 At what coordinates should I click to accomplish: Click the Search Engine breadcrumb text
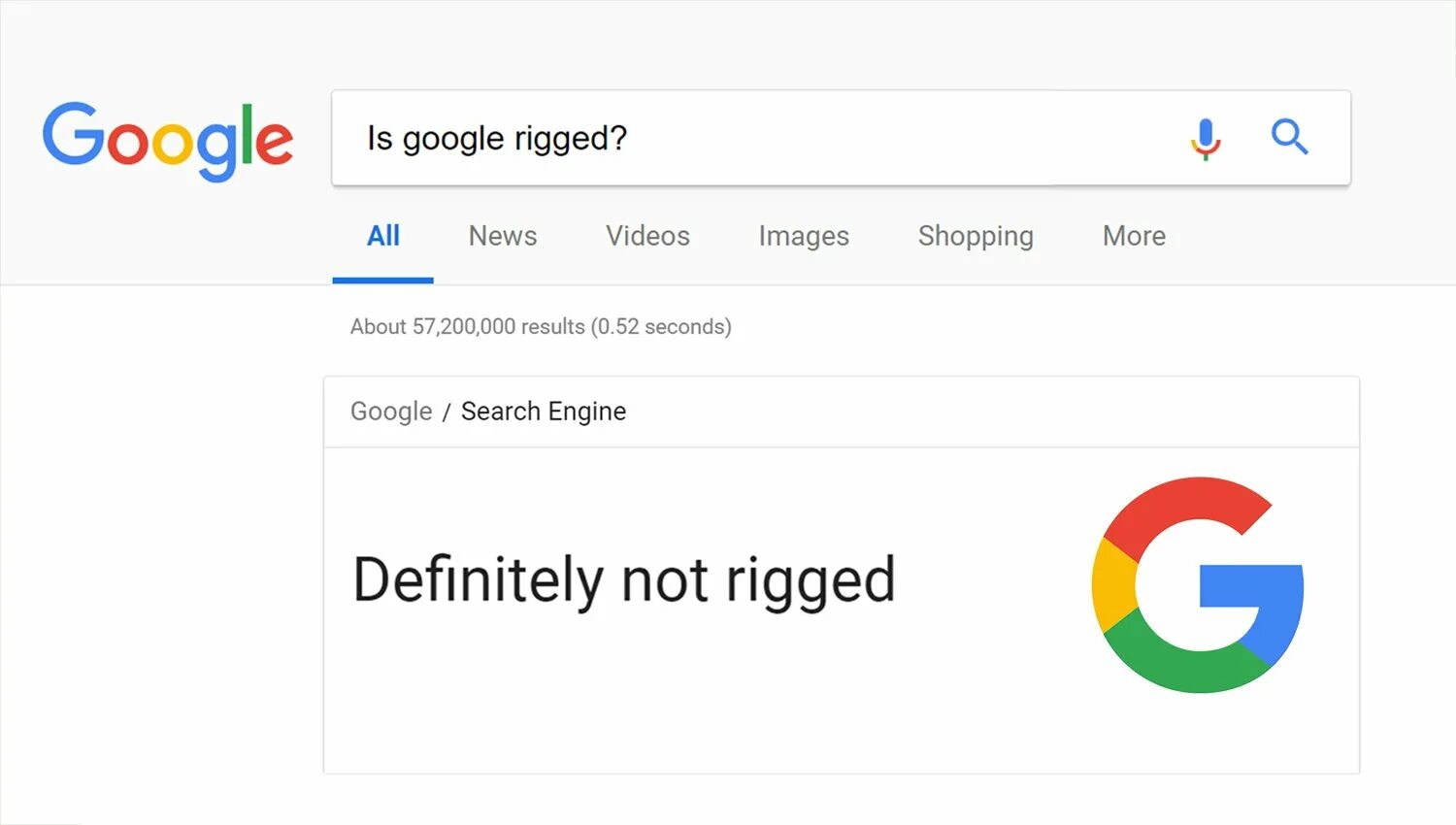click(x=543, y=412)
